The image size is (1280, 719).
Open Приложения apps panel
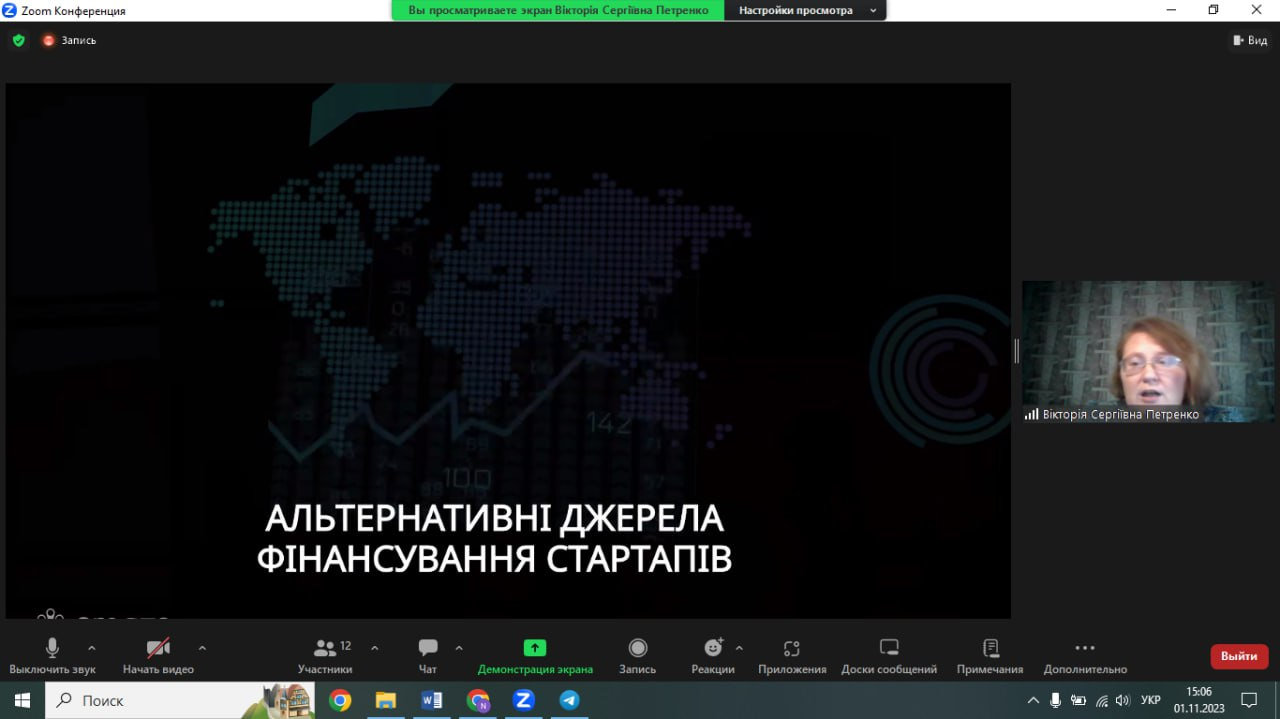coord(792,656)
